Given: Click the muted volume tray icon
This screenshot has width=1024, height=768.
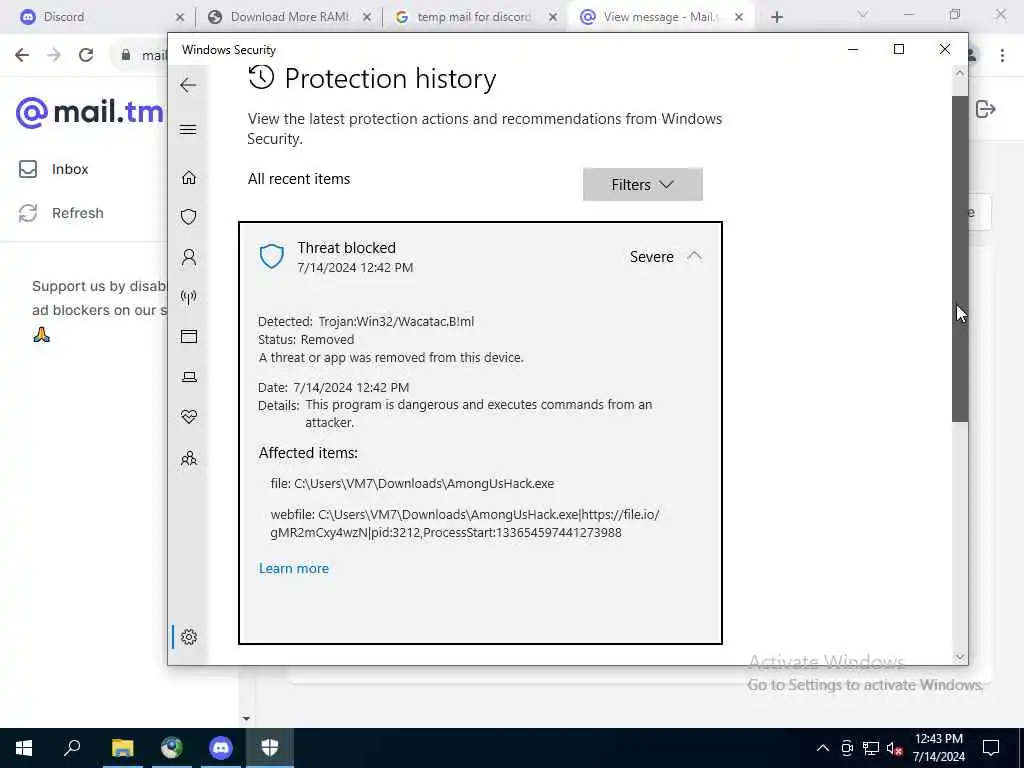Looking at the screenshot, I should point(895,748).
